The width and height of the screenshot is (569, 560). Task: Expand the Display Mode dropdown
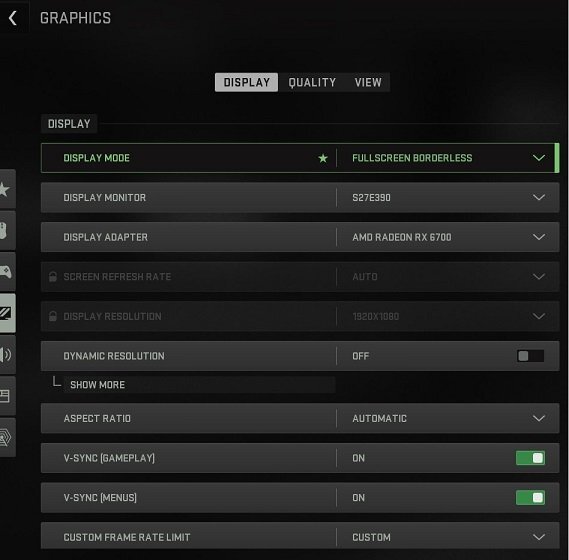pyautogui.click(x=448, y=158)
